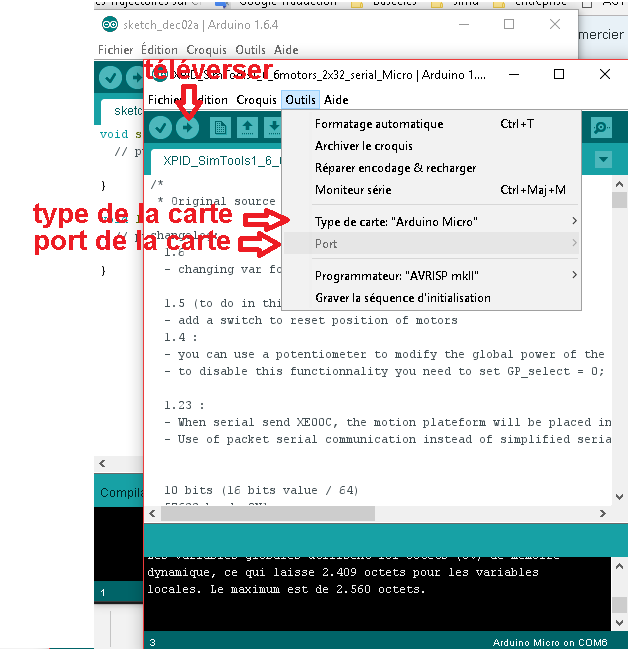Click editor horizontal scrollbar right arrow
This screenshot has height=649, width=628.
click(x=603, y=514)
